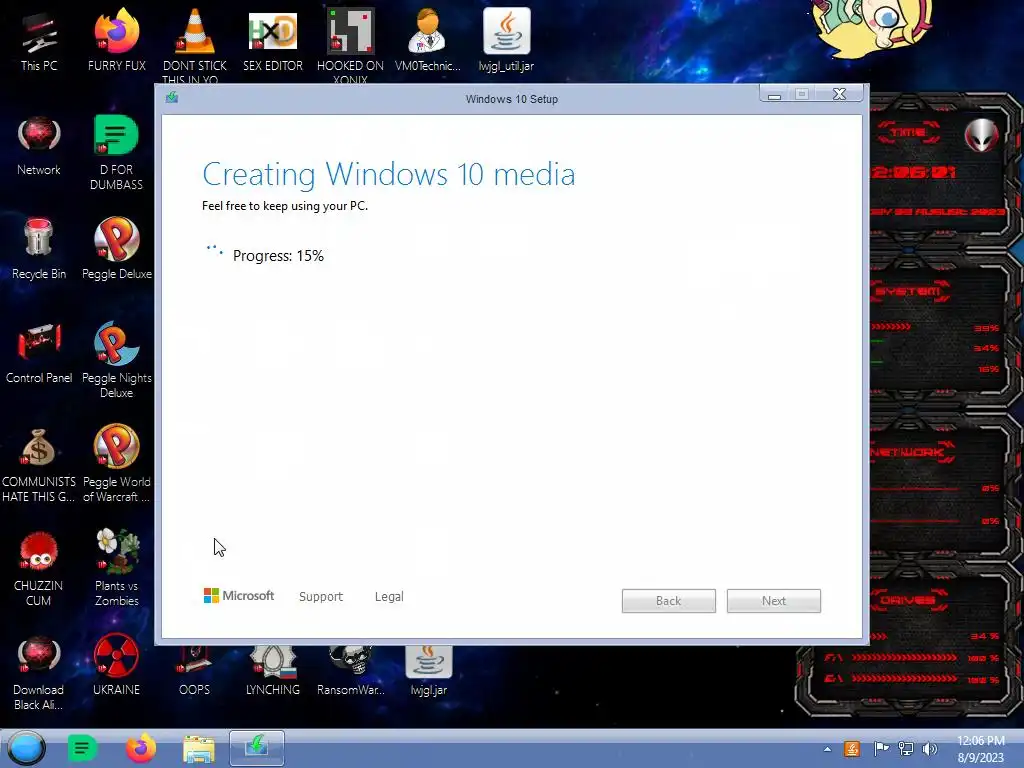Open the LYNCHING desktop shortcut
Screen dimensions: 1024x768
click(x=273, y=671)
